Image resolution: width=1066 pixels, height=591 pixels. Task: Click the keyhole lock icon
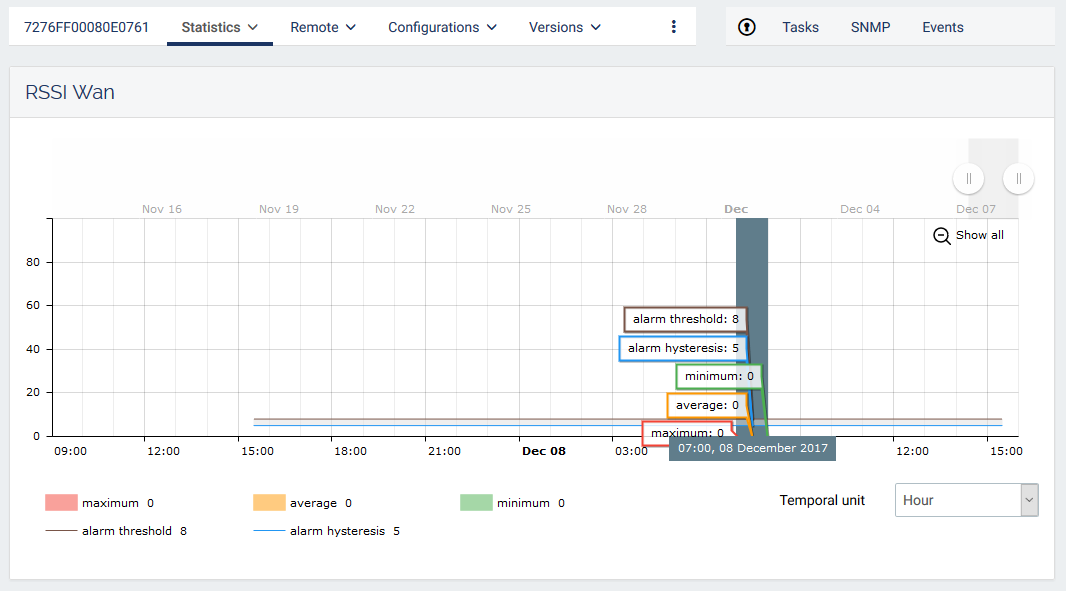click(747, 27)
